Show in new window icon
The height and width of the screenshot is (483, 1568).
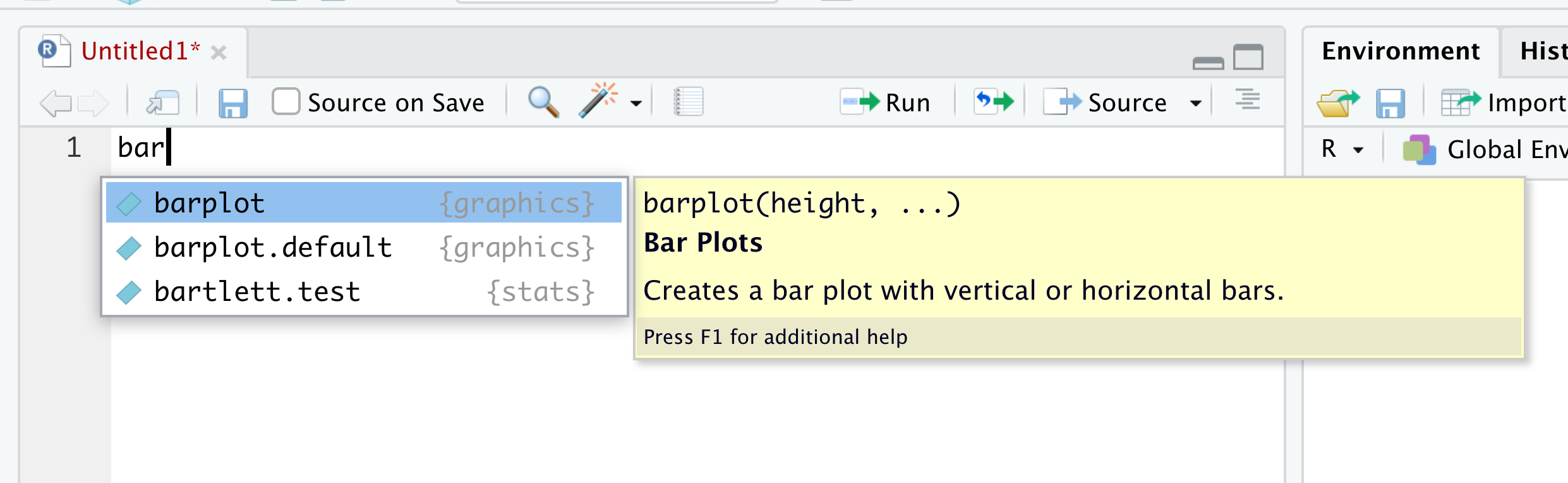tap(163, 102)
